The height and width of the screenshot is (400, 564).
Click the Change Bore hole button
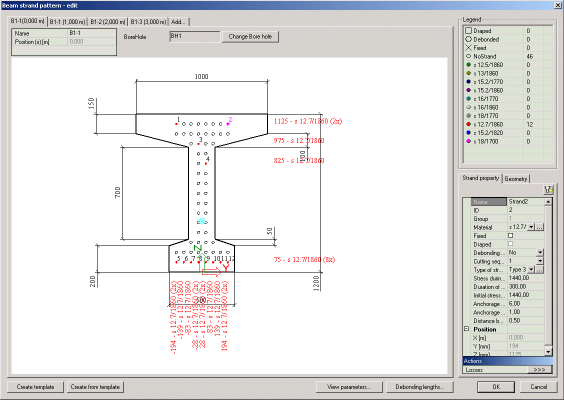coord(250,37)
